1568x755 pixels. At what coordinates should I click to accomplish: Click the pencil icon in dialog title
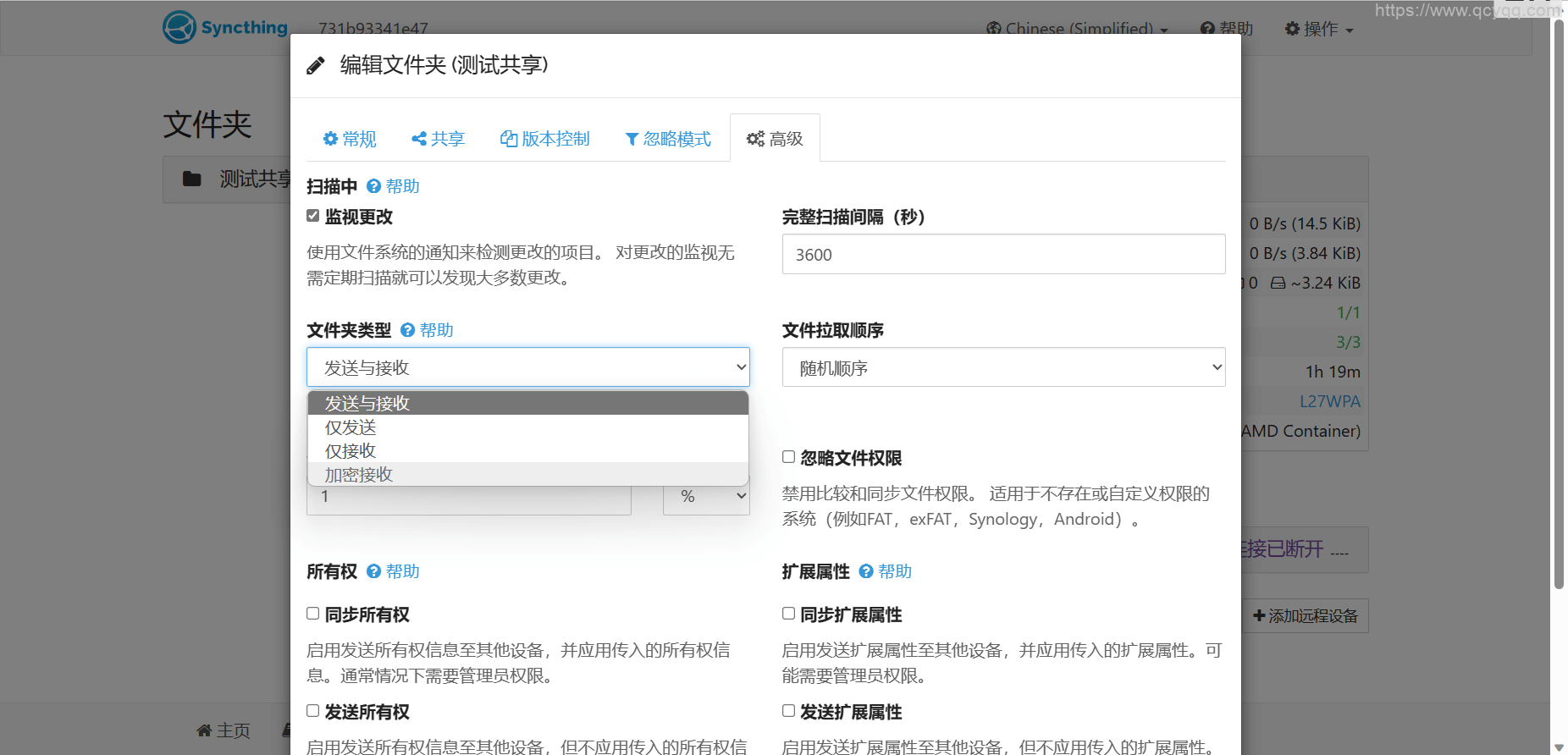316,65
